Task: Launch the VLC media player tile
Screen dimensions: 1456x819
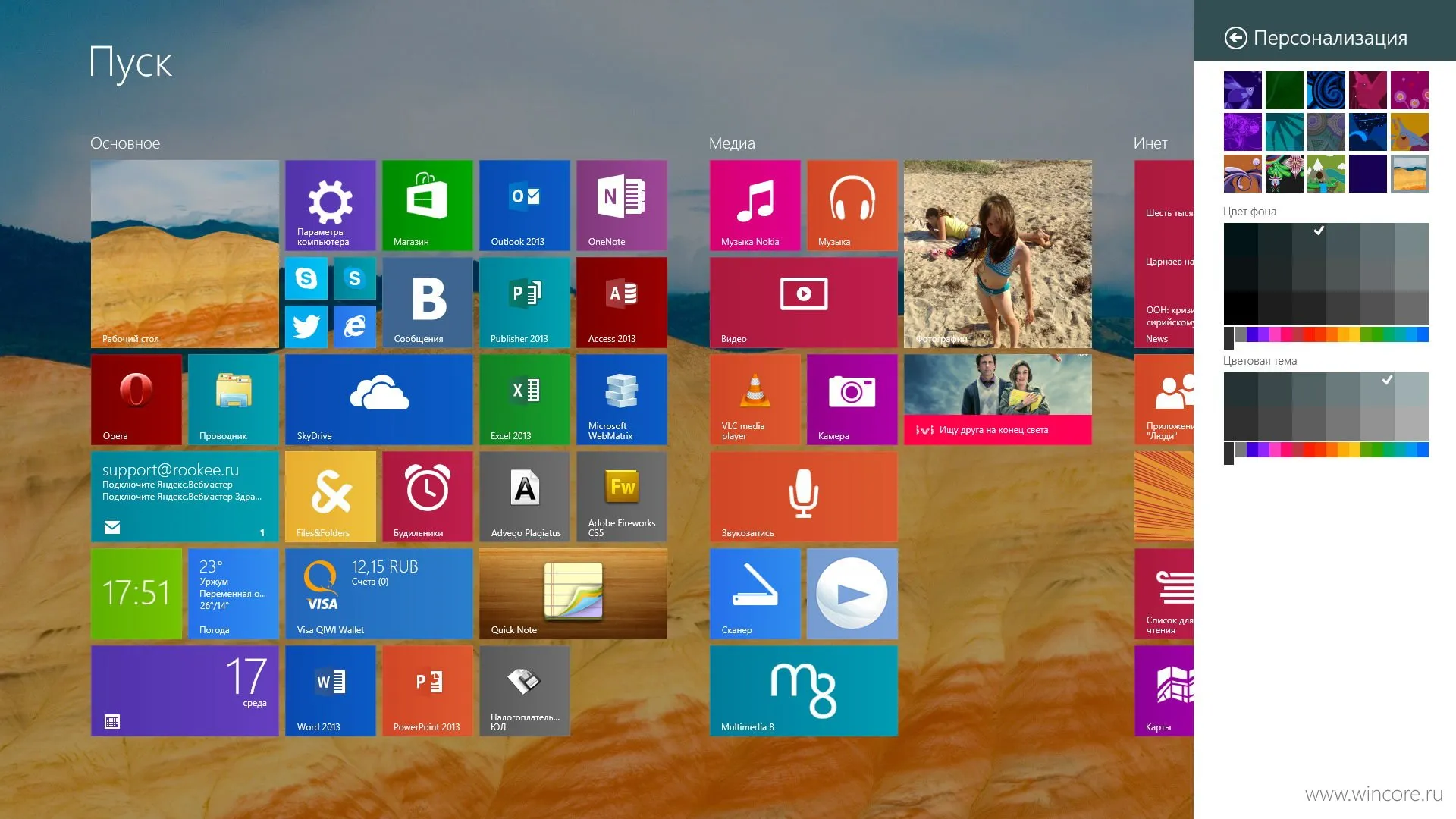Action: pyautogui.click(x=755, y=399)
